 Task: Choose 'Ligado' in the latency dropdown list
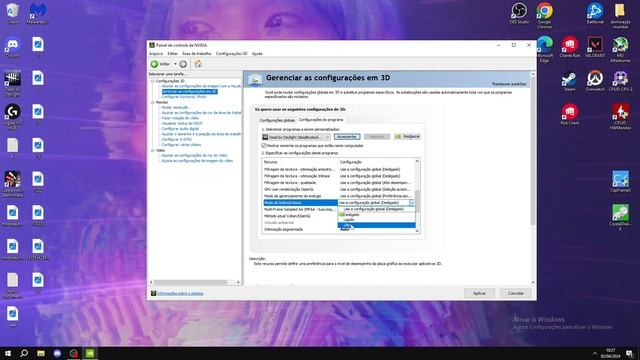[376, 220]
